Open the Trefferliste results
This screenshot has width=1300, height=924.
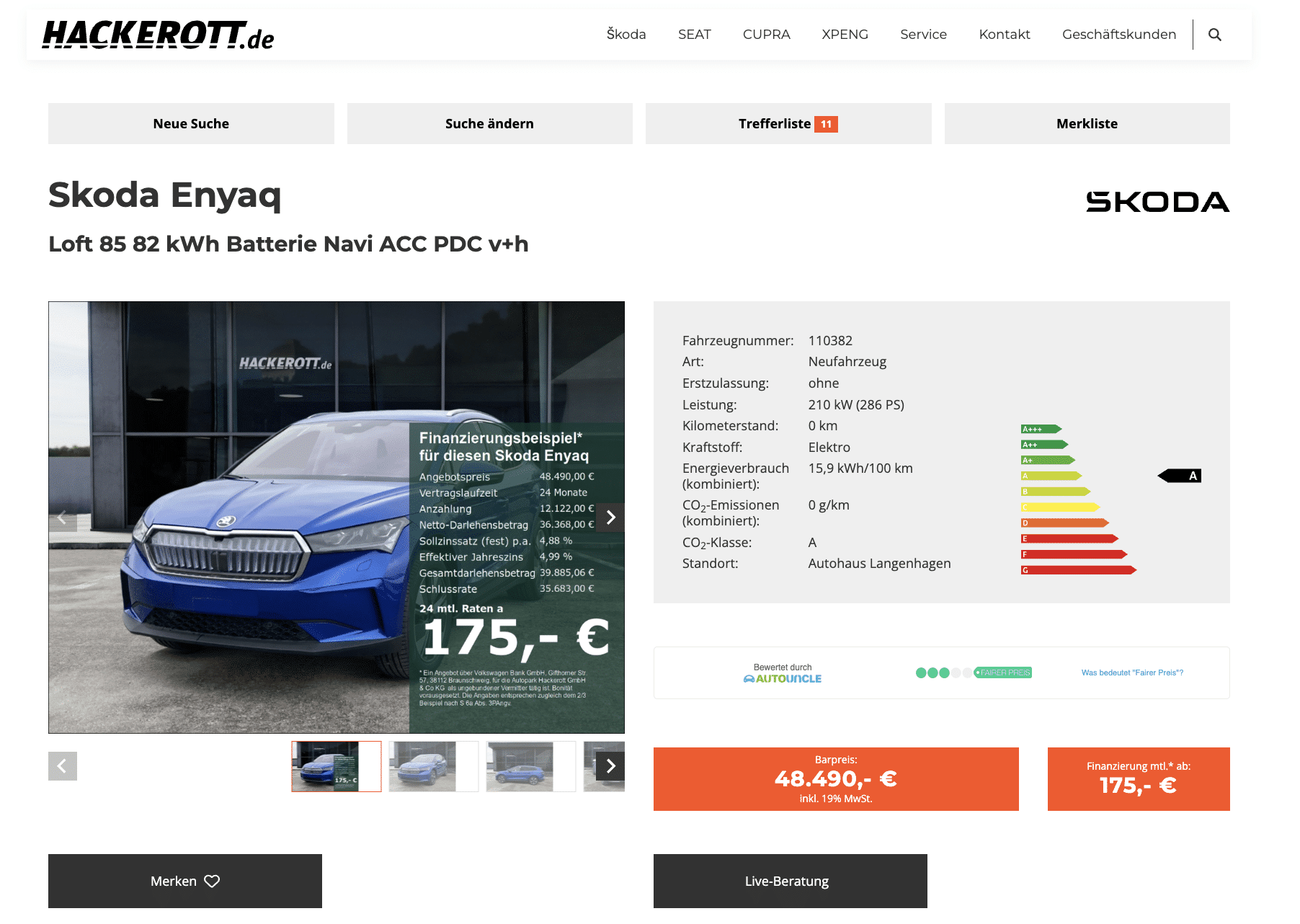[x=788, y=123]
